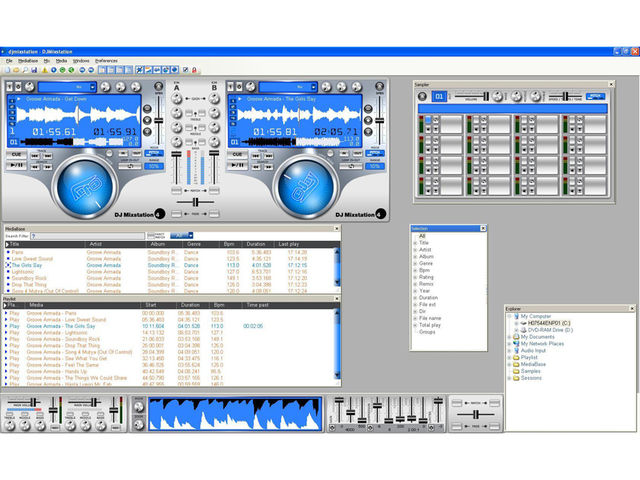Screen dimensions: 640x480
Task: Click the MediaBase search filter field
Action: point(87,236)
